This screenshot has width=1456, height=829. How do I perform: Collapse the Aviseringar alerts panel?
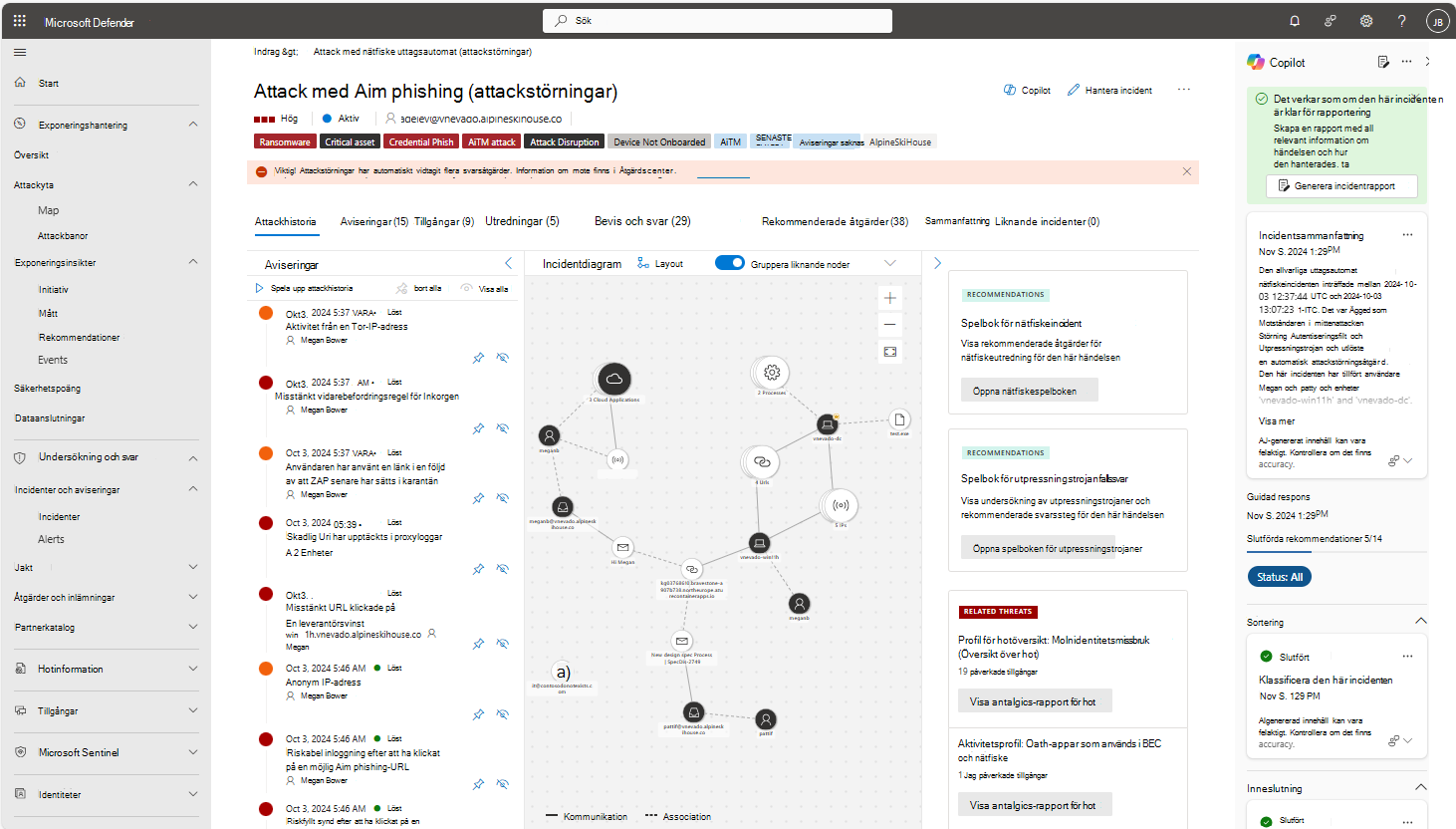(508, 263)
